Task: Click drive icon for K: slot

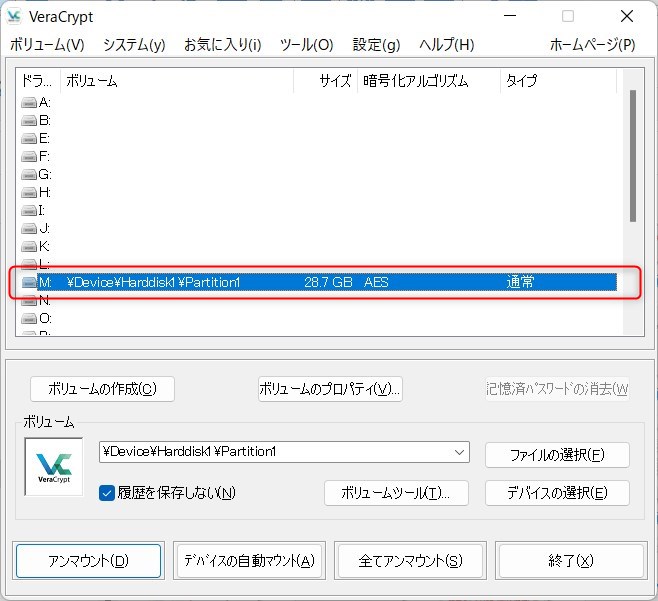Action: pos(29,246)
